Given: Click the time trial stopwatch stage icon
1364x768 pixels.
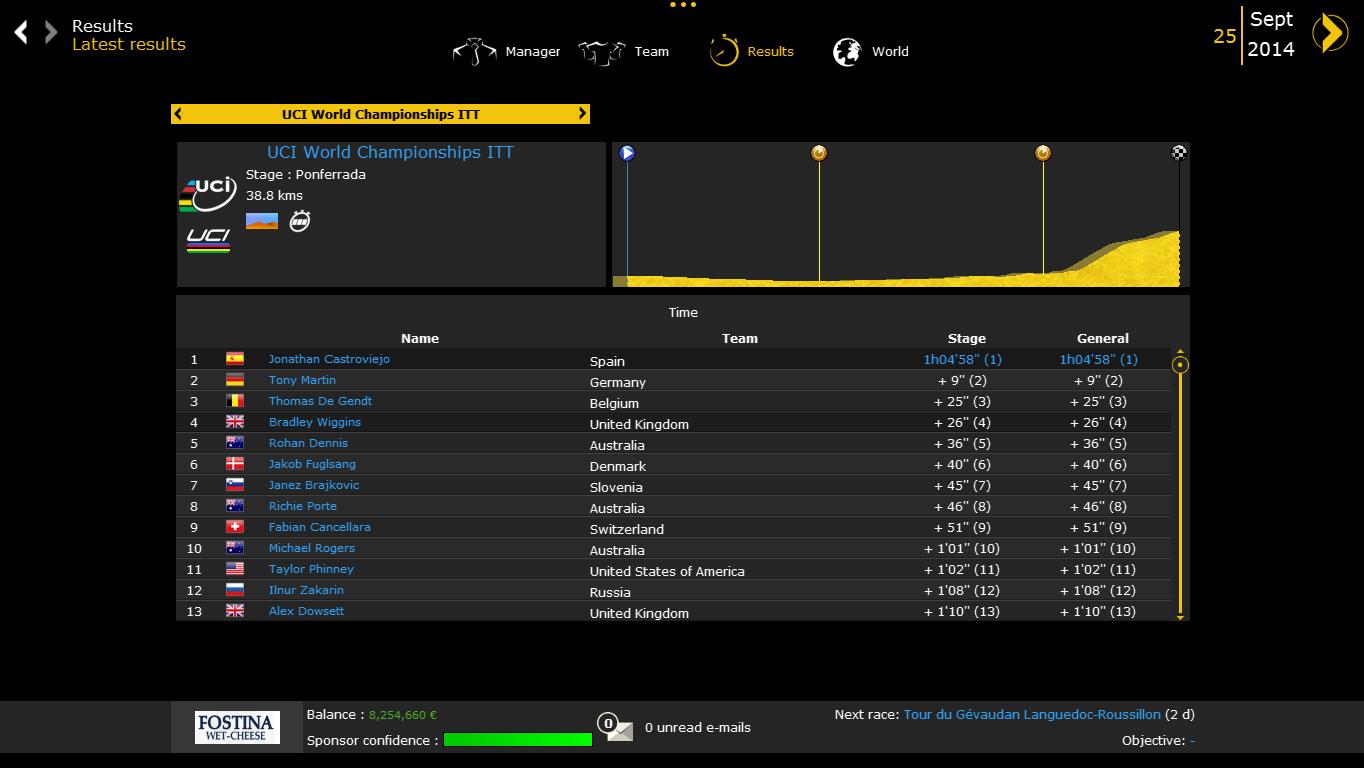Looking at the screenshot, I should pos(299,221).
